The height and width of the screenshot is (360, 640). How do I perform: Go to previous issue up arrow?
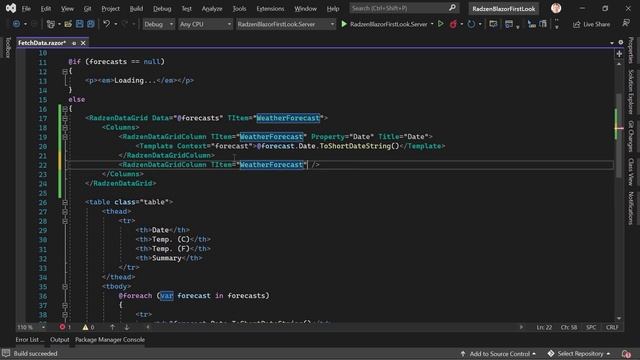click(112, 327)
